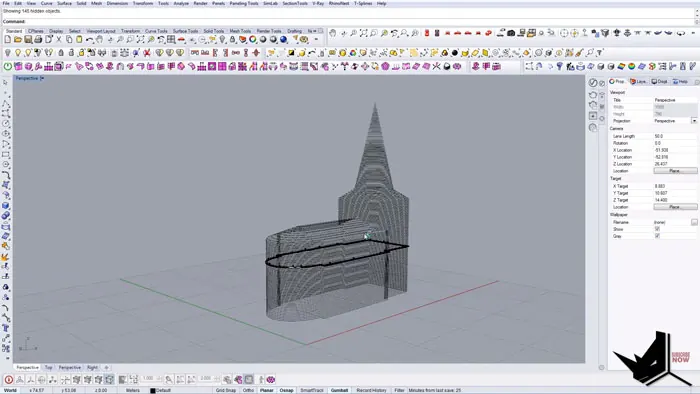The width and height of the screenshot is (700, 394).
Task: Add a new viewport tab with plus button
Action: pos(106,367)
